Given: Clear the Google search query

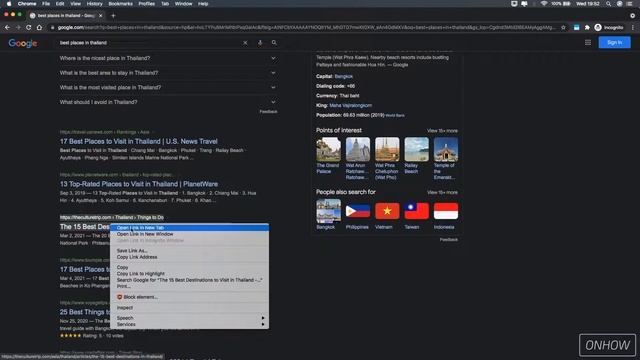Looking at the screenshot, I should [245, 42].
